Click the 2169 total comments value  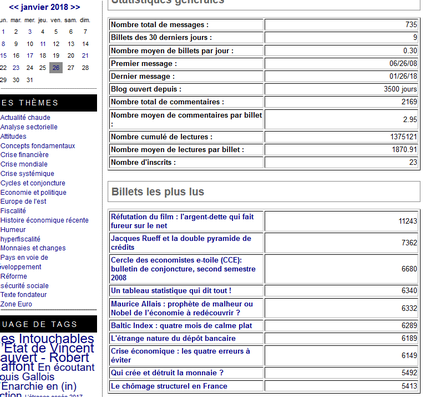[x=409, y=102]
